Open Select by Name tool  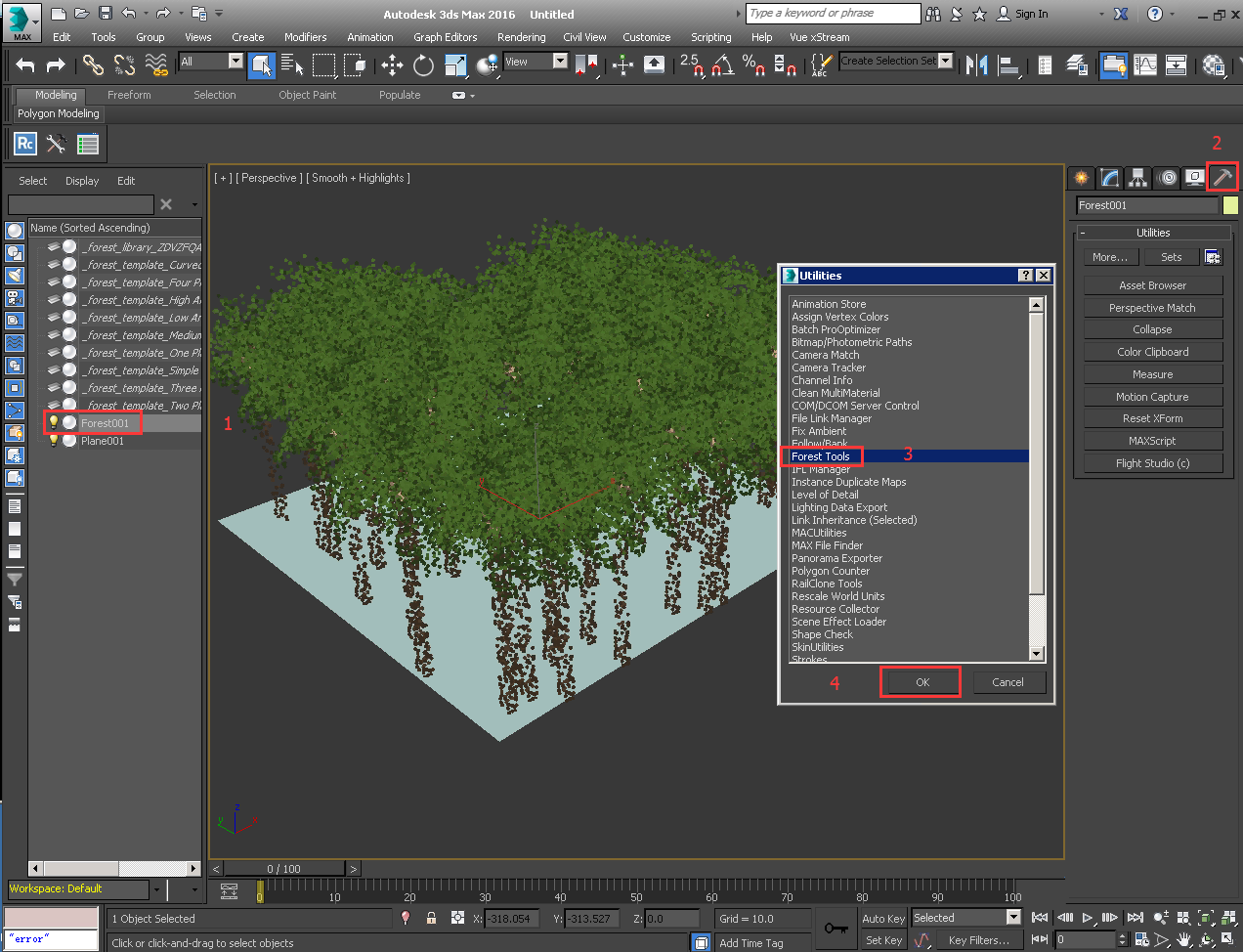click(292, 65)
